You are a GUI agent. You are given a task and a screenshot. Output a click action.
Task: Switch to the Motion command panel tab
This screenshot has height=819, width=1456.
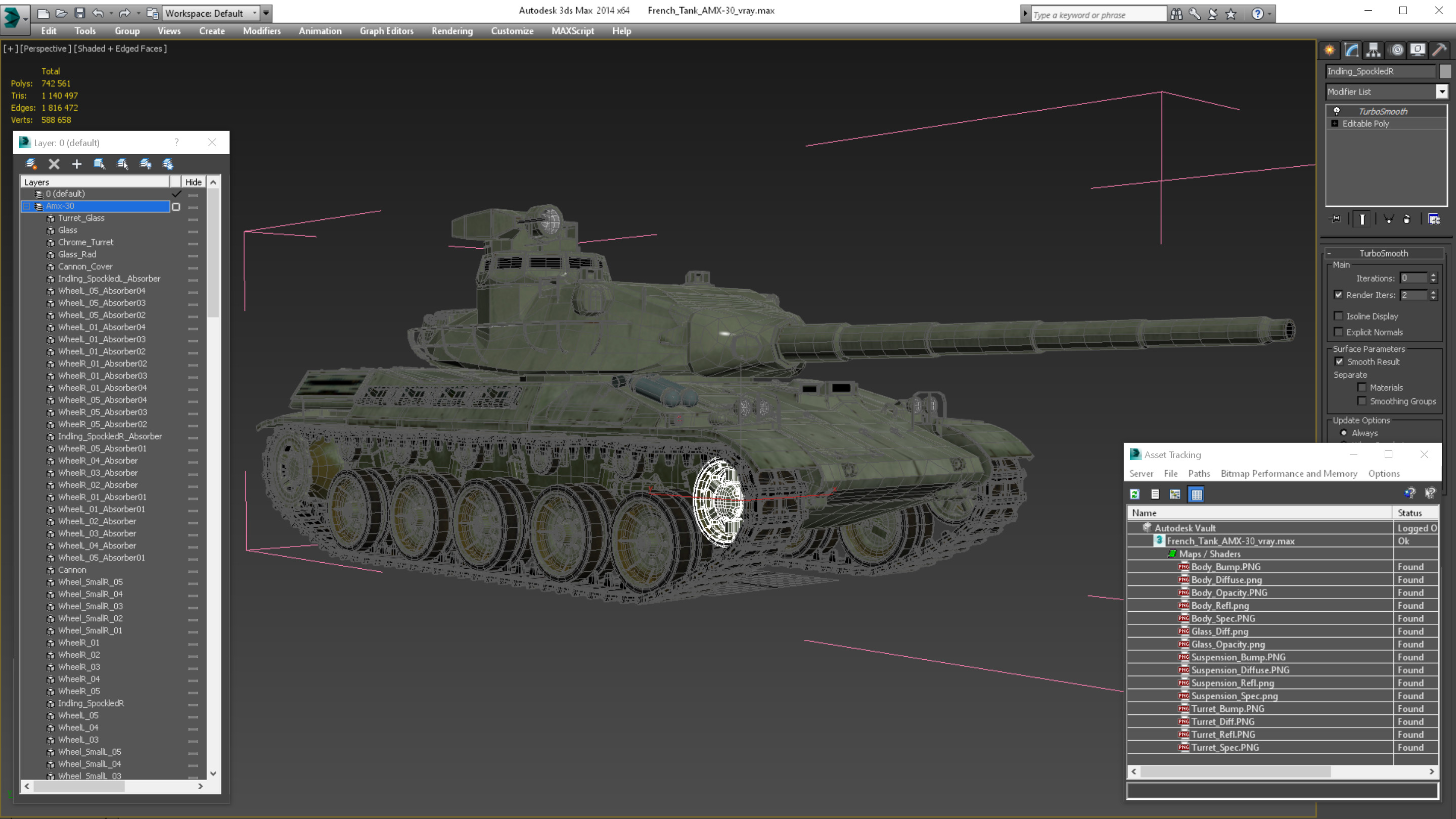[x=1396, y=50]
